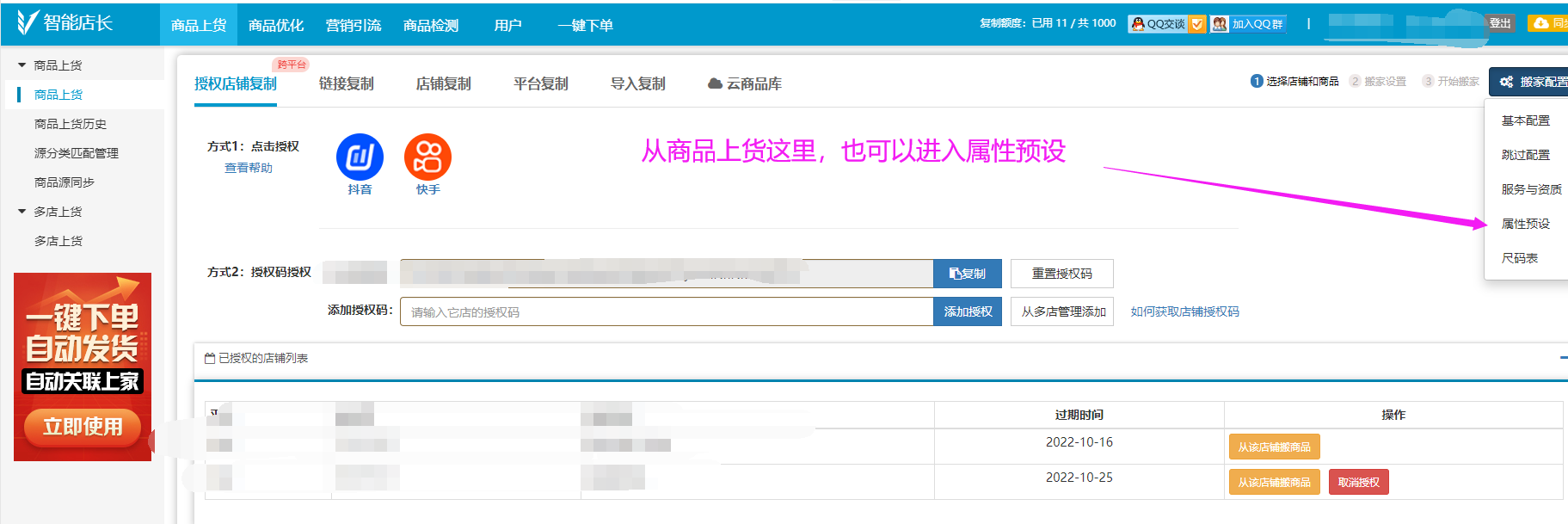Click the 加入QQ群 group icon
1568x524 pixels.
[1219, 24]
